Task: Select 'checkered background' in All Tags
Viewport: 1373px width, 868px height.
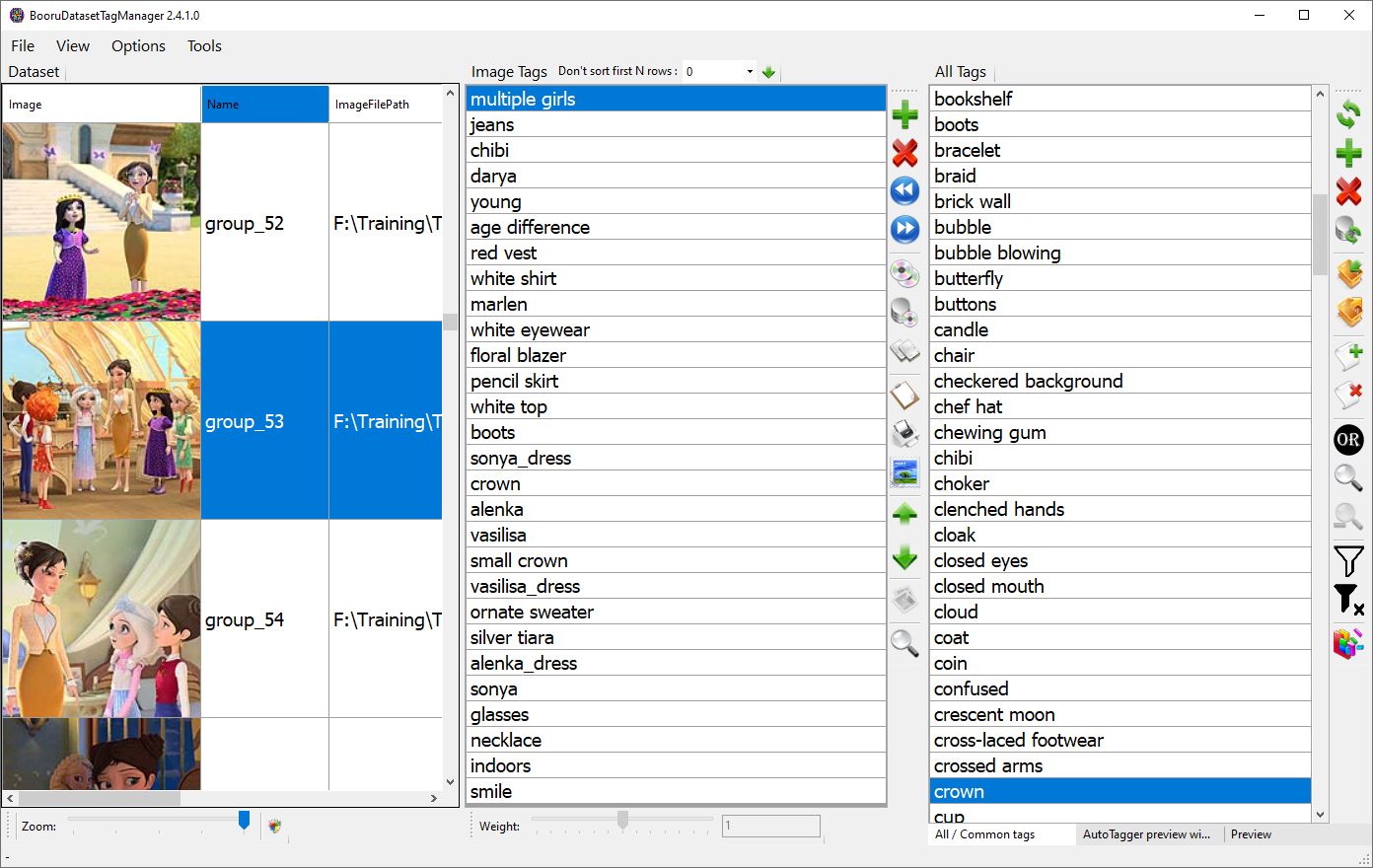Action: tap(1120, 381)
